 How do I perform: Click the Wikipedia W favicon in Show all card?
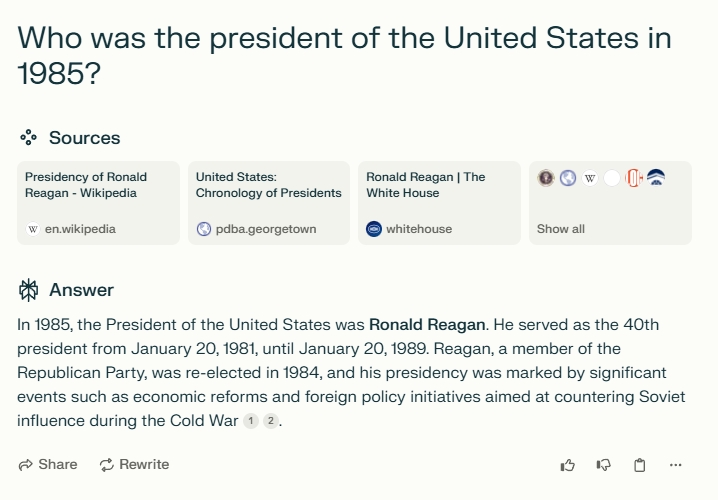[590, 178]
